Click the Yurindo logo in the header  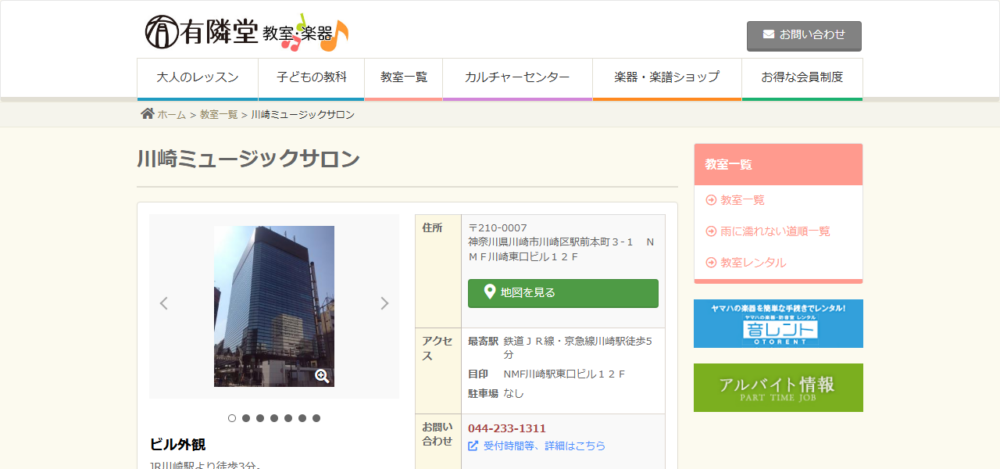(247, 33)
